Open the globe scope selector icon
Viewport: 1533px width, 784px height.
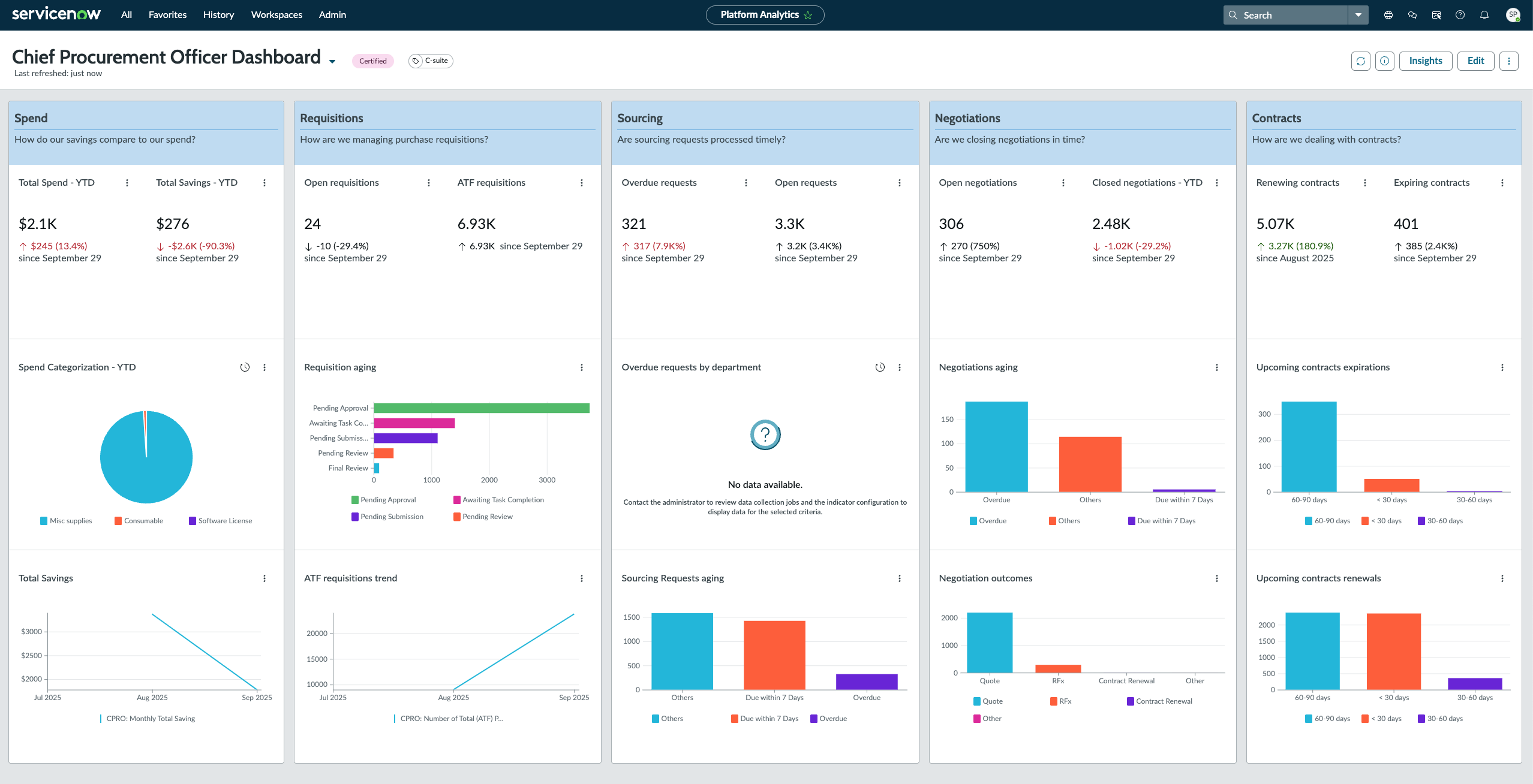coord(1388,15)
